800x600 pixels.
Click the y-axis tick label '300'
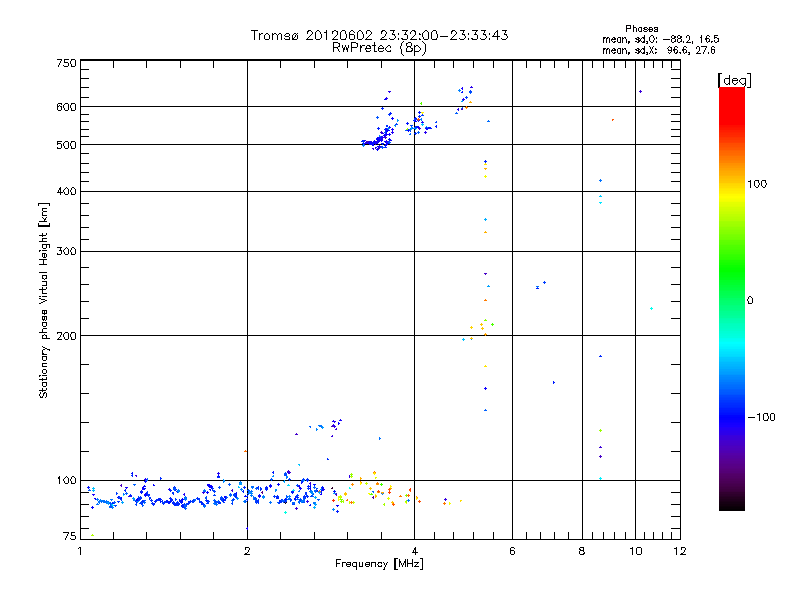pyautogui.click(x=67, y=252)
